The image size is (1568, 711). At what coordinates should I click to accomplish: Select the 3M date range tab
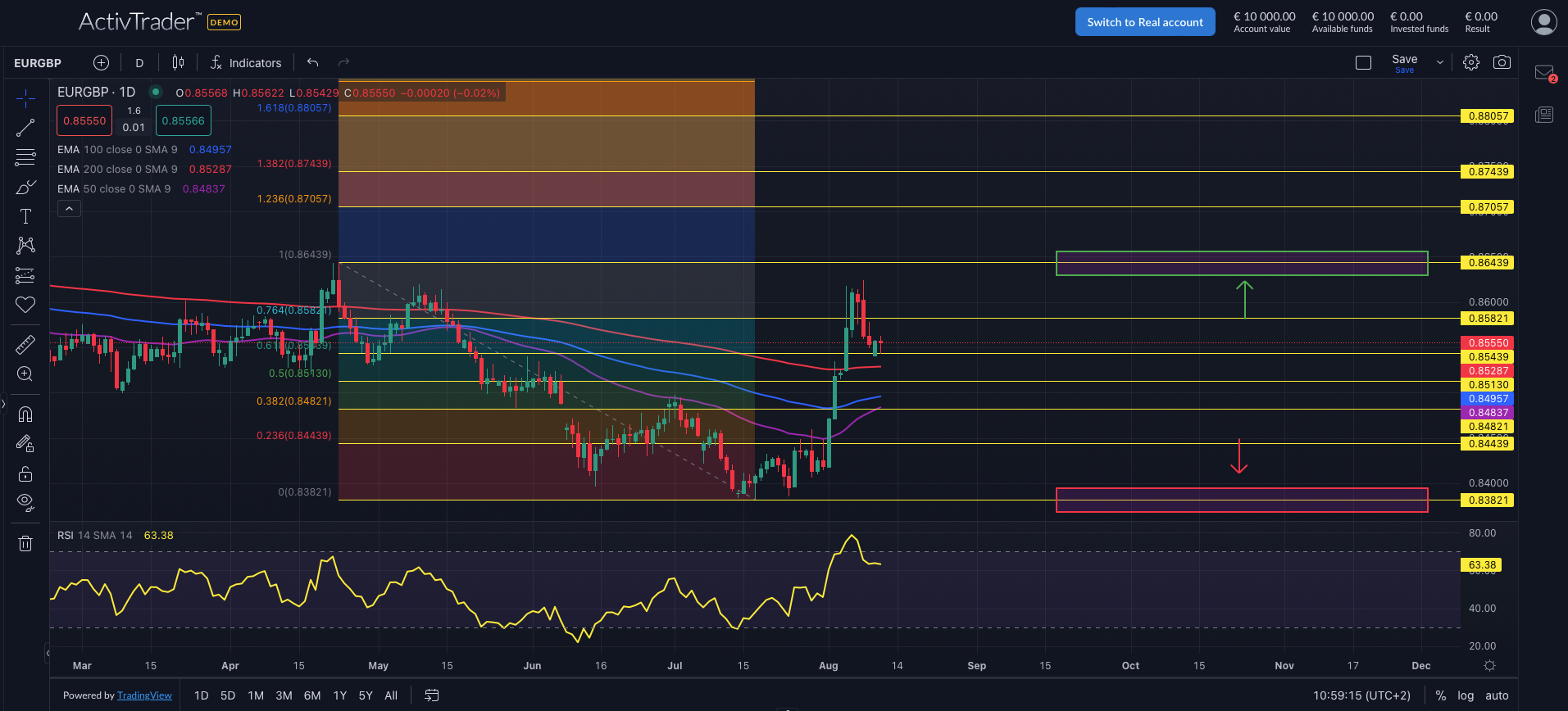pos(284,695)
